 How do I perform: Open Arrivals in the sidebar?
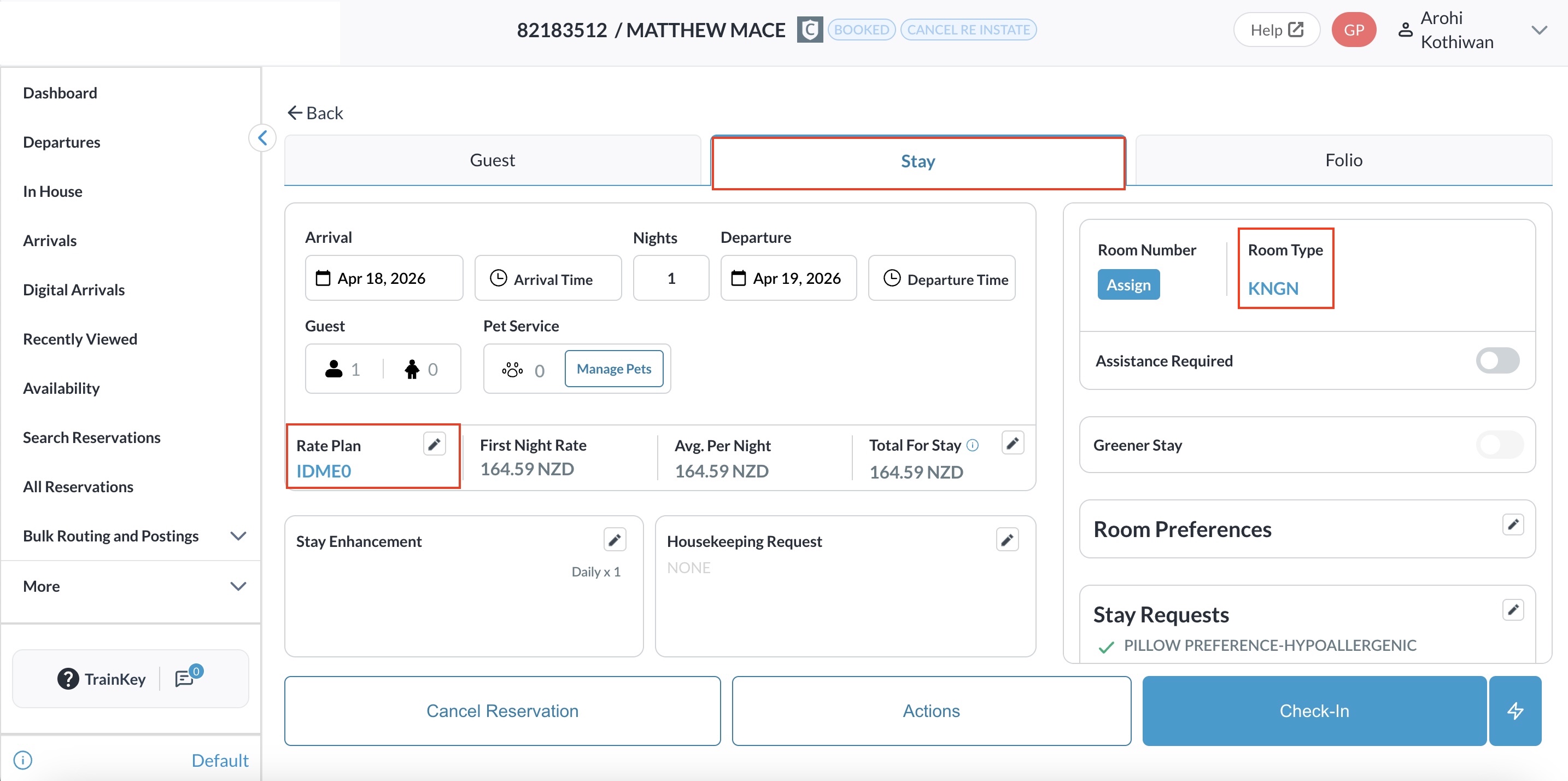[50, 241]
